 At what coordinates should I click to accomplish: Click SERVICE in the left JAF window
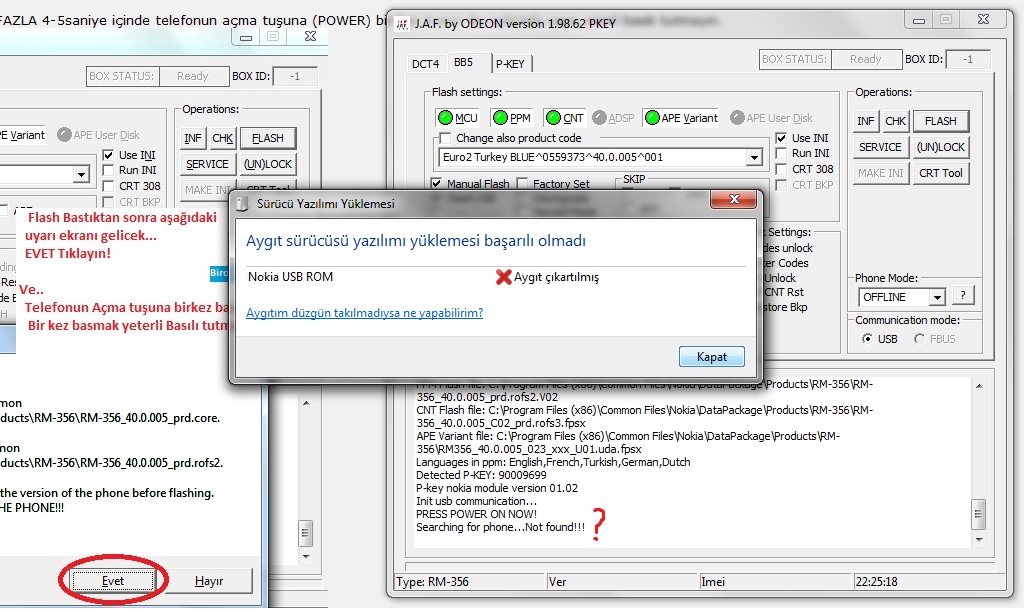pyautogui.click(x=208, y=164)
